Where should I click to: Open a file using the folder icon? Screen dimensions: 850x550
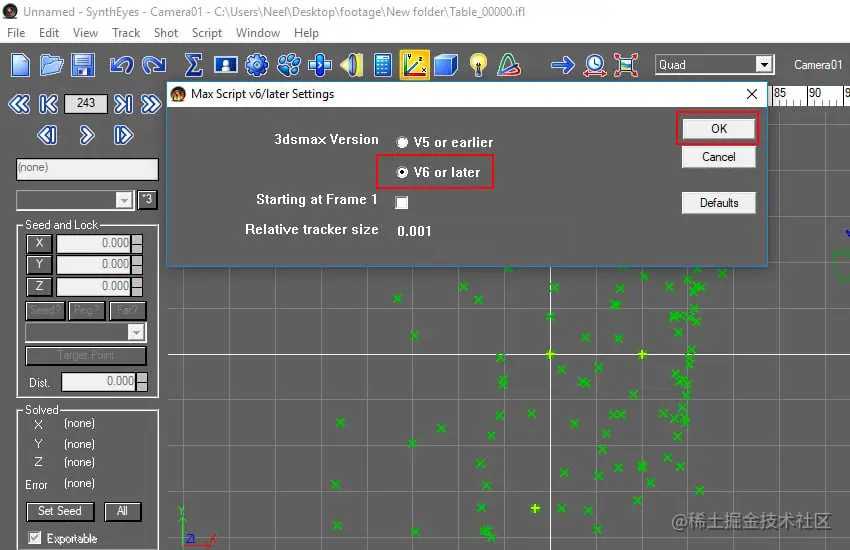pyautogui.click(x=51, y=65)
